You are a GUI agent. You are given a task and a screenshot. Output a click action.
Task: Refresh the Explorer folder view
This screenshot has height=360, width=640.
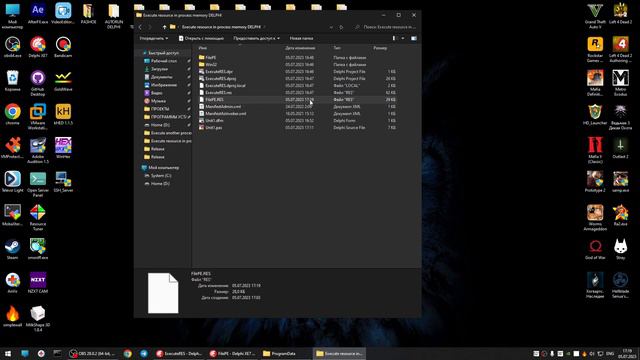(x=341, y=27)
